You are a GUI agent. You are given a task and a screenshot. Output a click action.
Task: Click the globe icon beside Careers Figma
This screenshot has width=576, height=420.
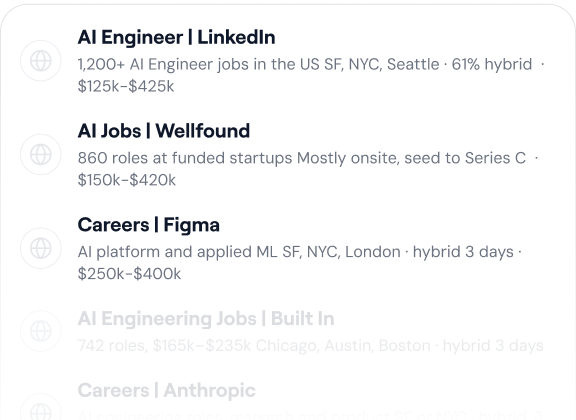tap(40, 248)
